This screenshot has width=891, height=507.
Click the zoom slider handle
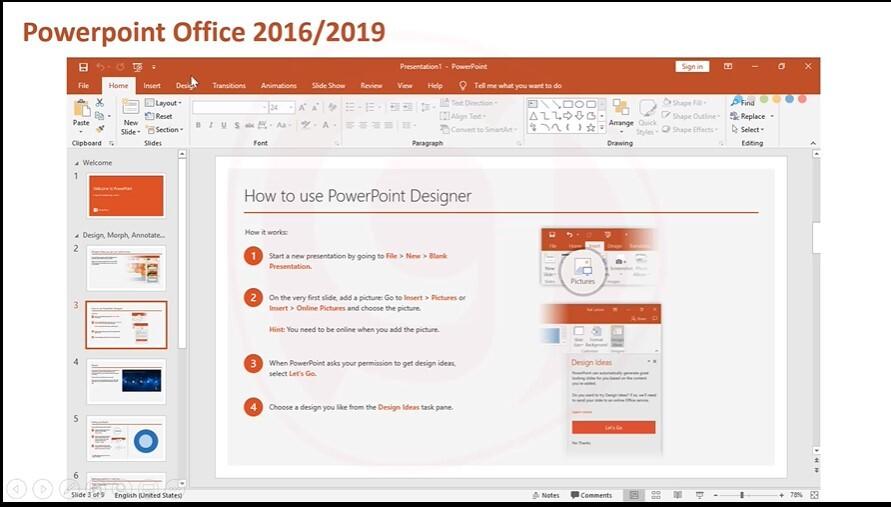tap(742, 495)
